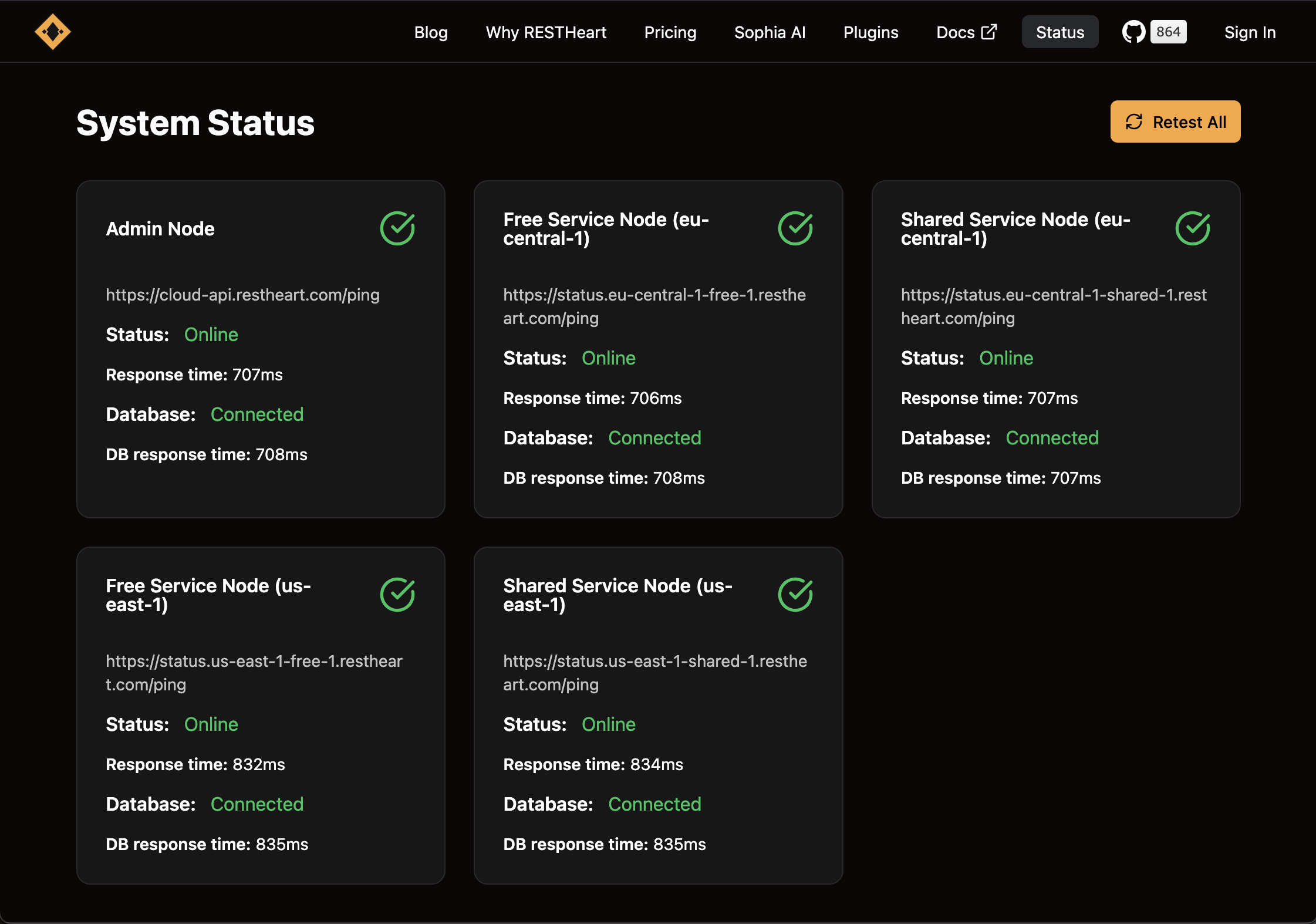The height and width of the screenshot is (924, 1316).
Task: Open Docs external link
Action: pos(966,32)
